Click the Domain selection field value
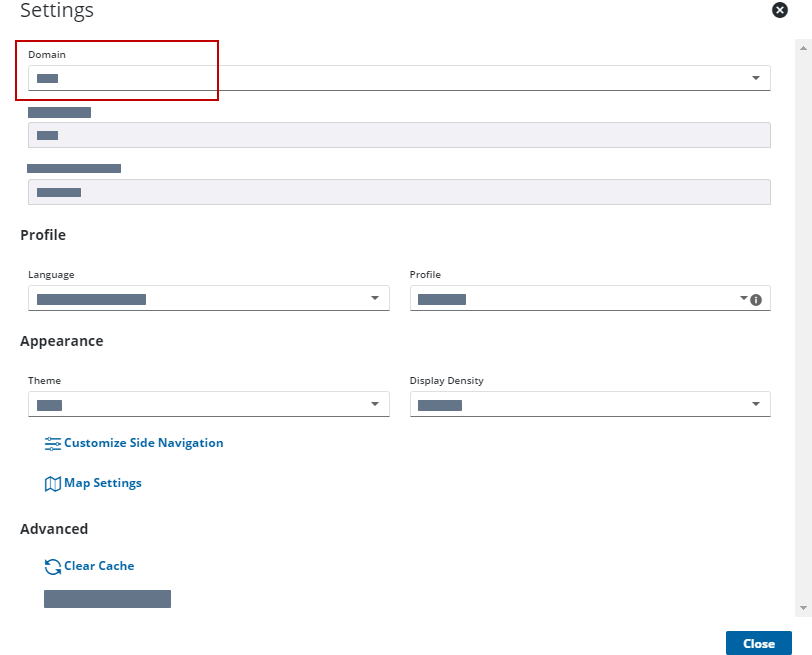 [x=48, y=78]
